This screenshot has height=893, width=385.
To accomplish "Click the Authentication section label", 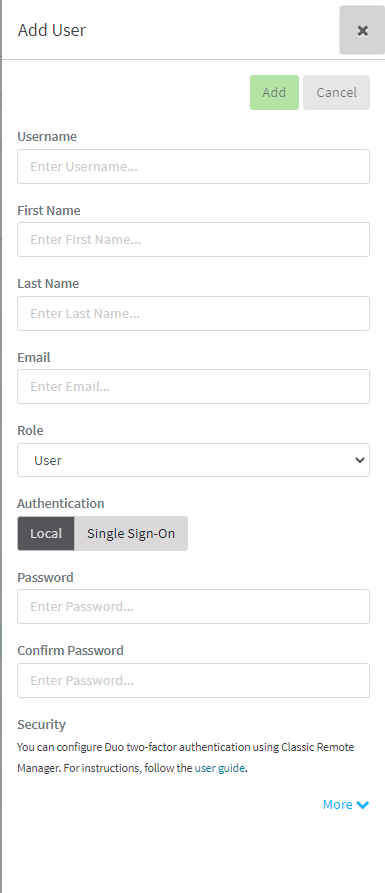I will tap(60, 503).
